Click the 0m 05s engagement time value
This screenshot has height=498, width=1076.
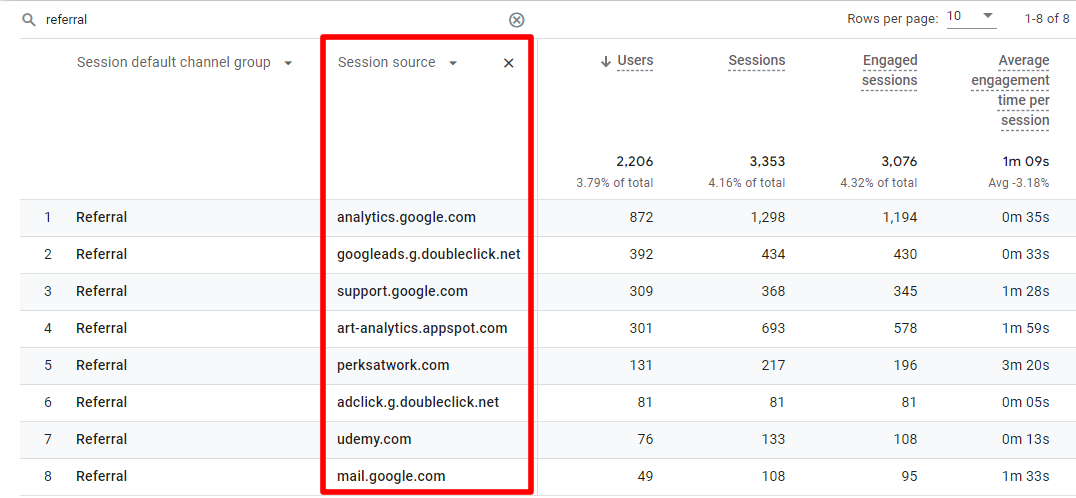(x=1025, y=403)
